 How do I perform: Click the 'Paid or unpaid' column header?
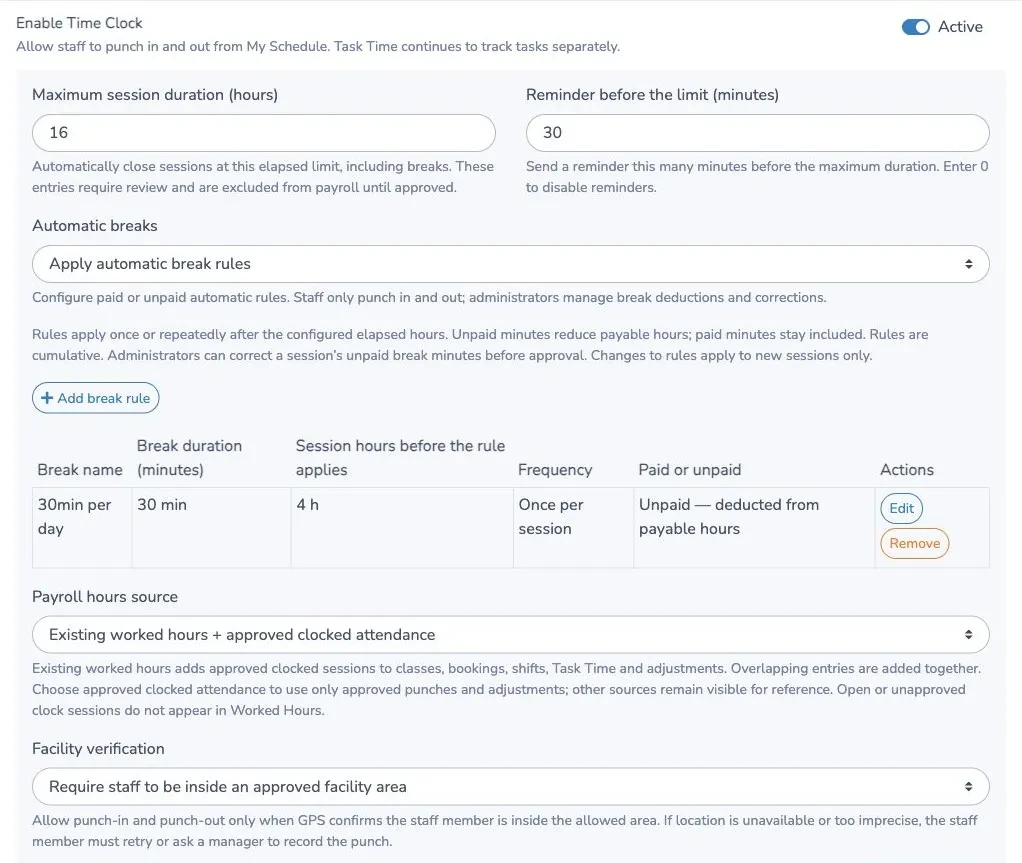690,470
